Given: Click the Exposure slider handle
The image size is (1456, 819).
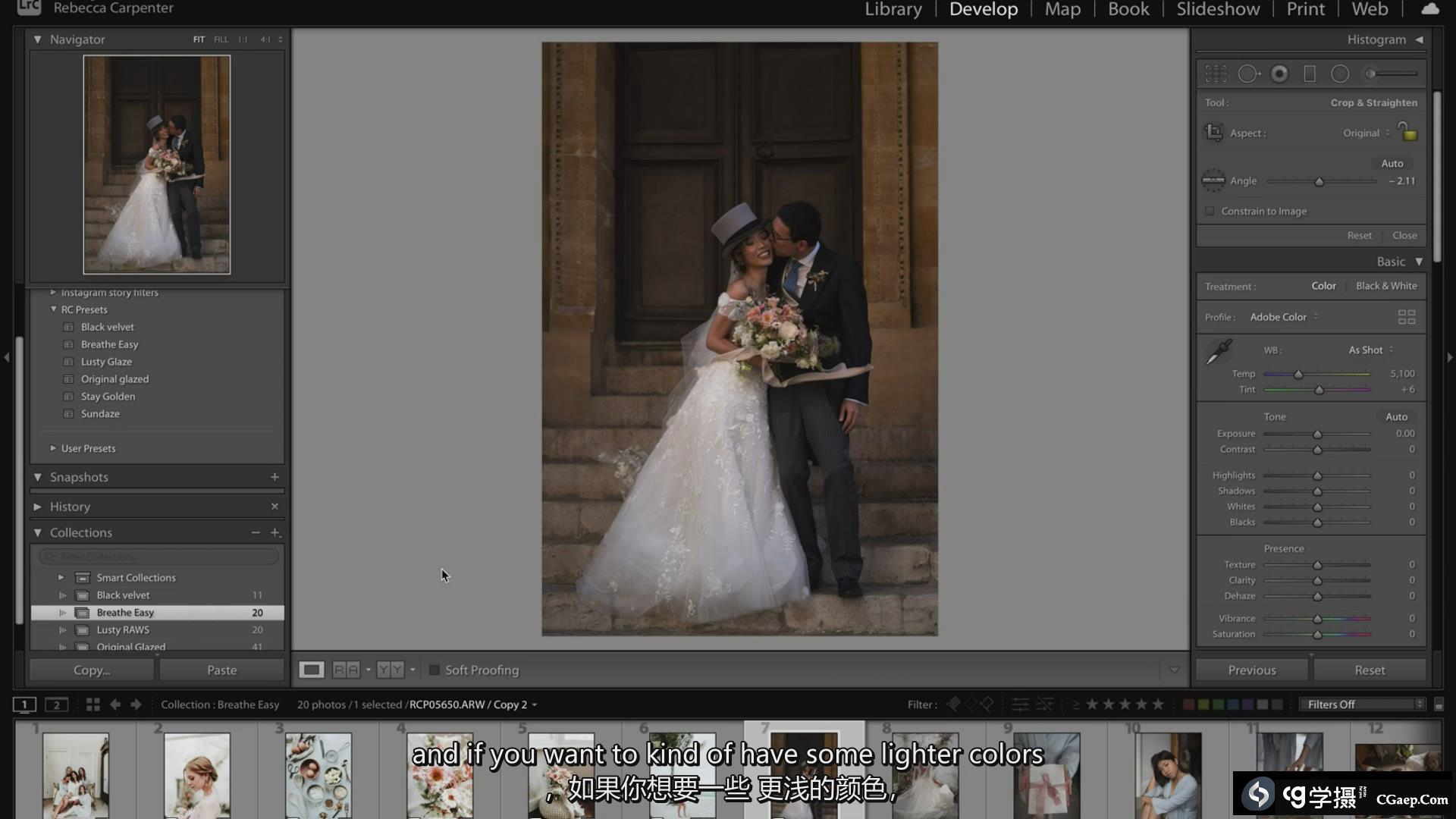Looking at the screenshot, I should [1317, 434].
